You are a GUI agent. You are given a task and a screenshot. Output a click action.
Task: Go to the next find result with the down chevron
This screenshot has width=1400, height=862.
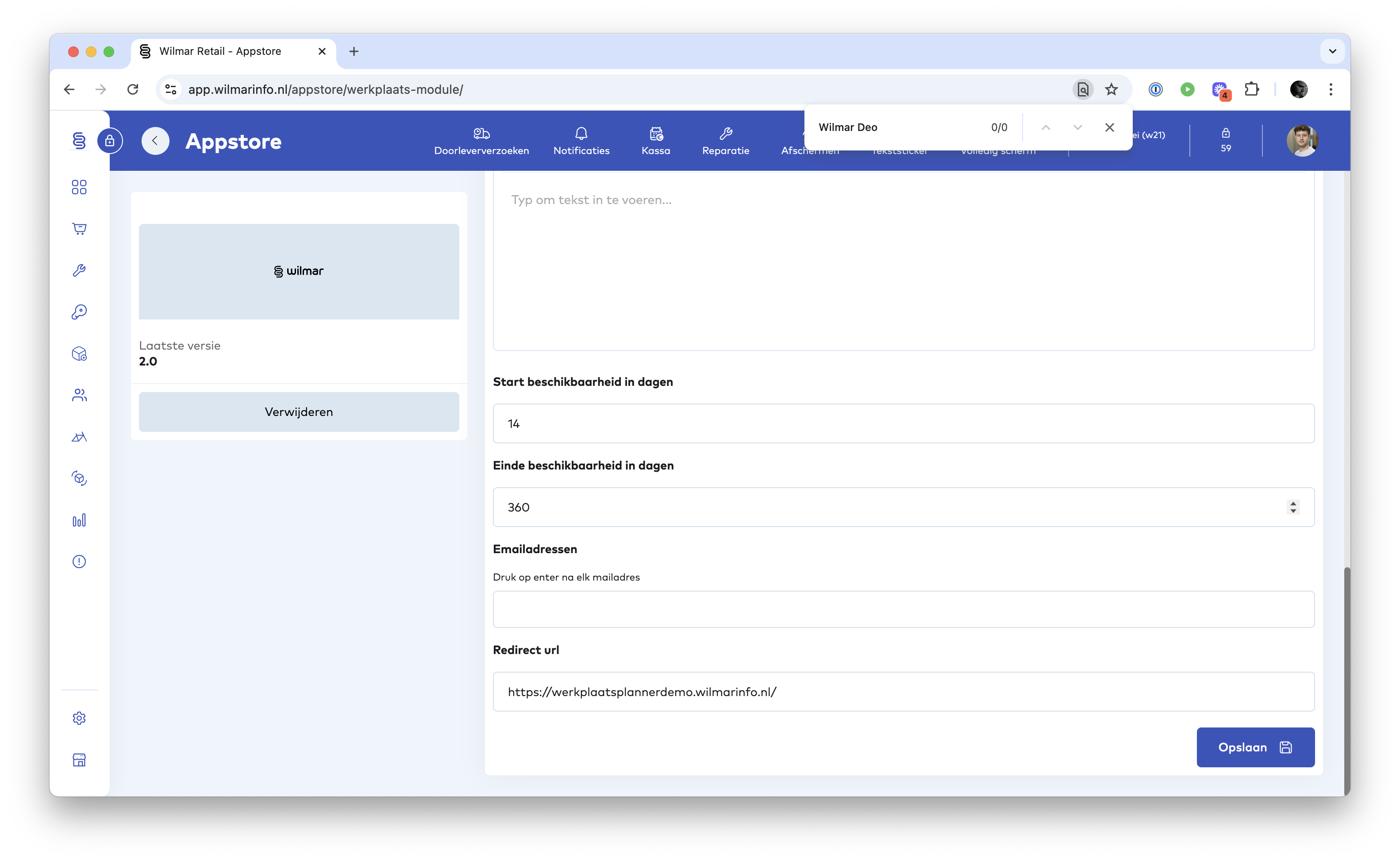(1077, 127)
